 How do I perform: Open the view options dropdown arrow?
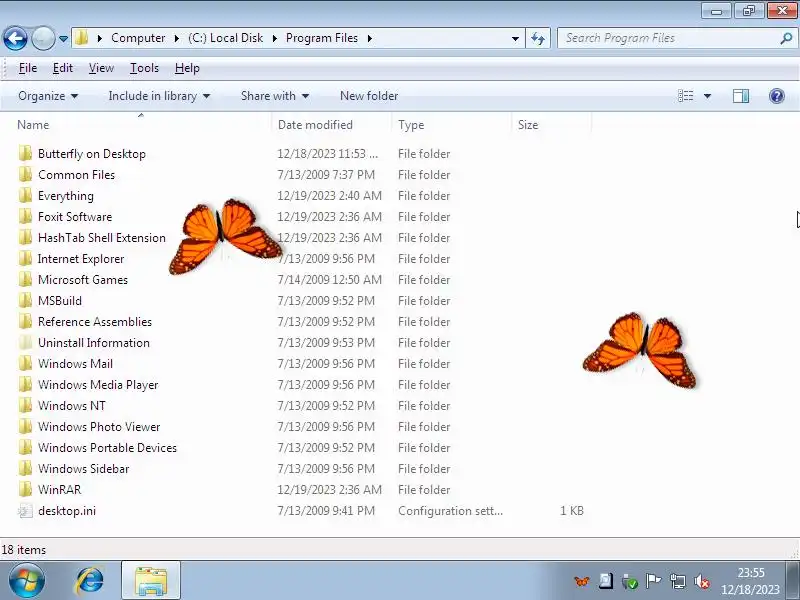point(707,96)
